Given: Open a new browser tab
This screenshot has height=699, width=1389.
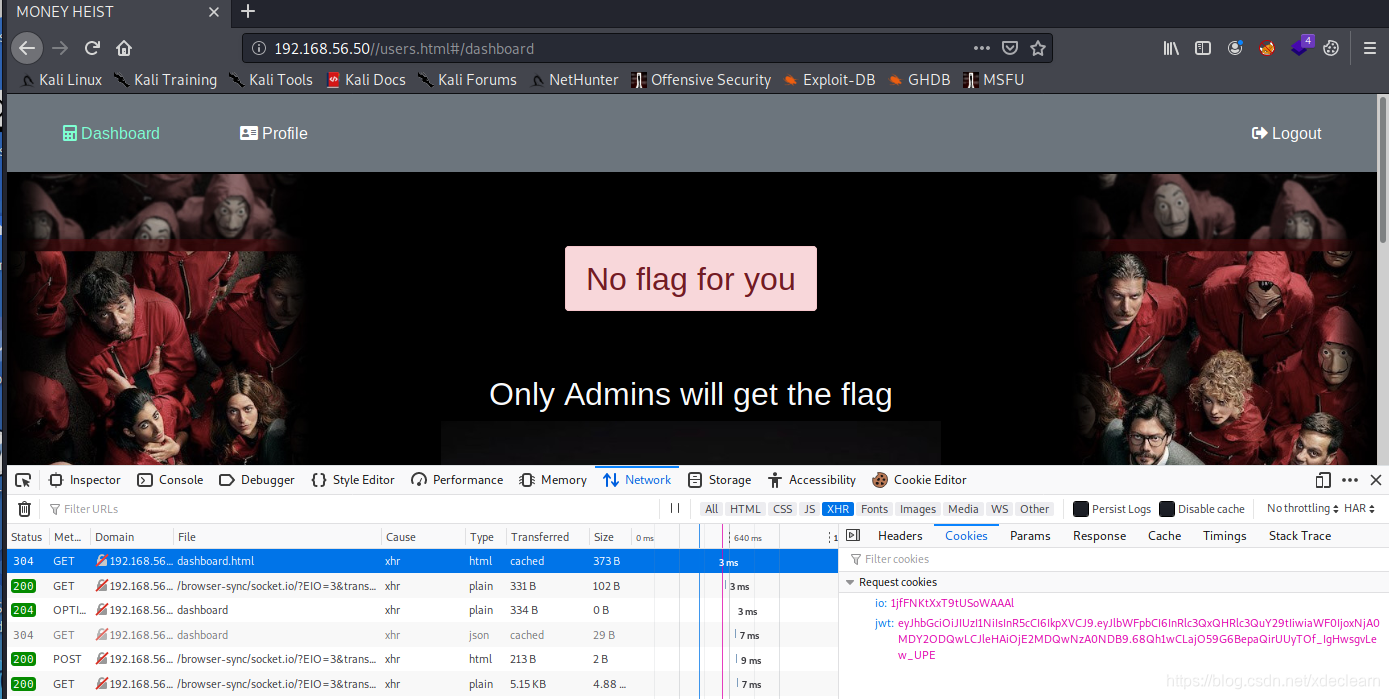Looking at the screenshot, I should pos(249,12).
